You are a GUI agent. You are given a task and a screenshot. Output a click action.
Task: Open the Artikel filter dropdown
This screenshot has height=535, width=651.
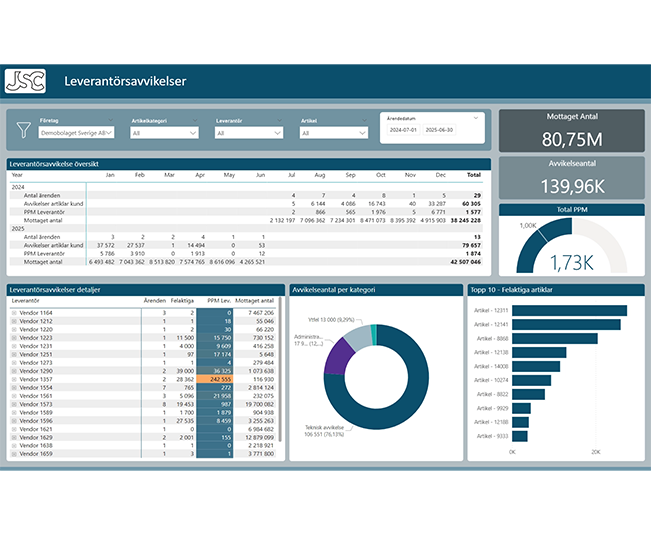(x=334, y=133)
